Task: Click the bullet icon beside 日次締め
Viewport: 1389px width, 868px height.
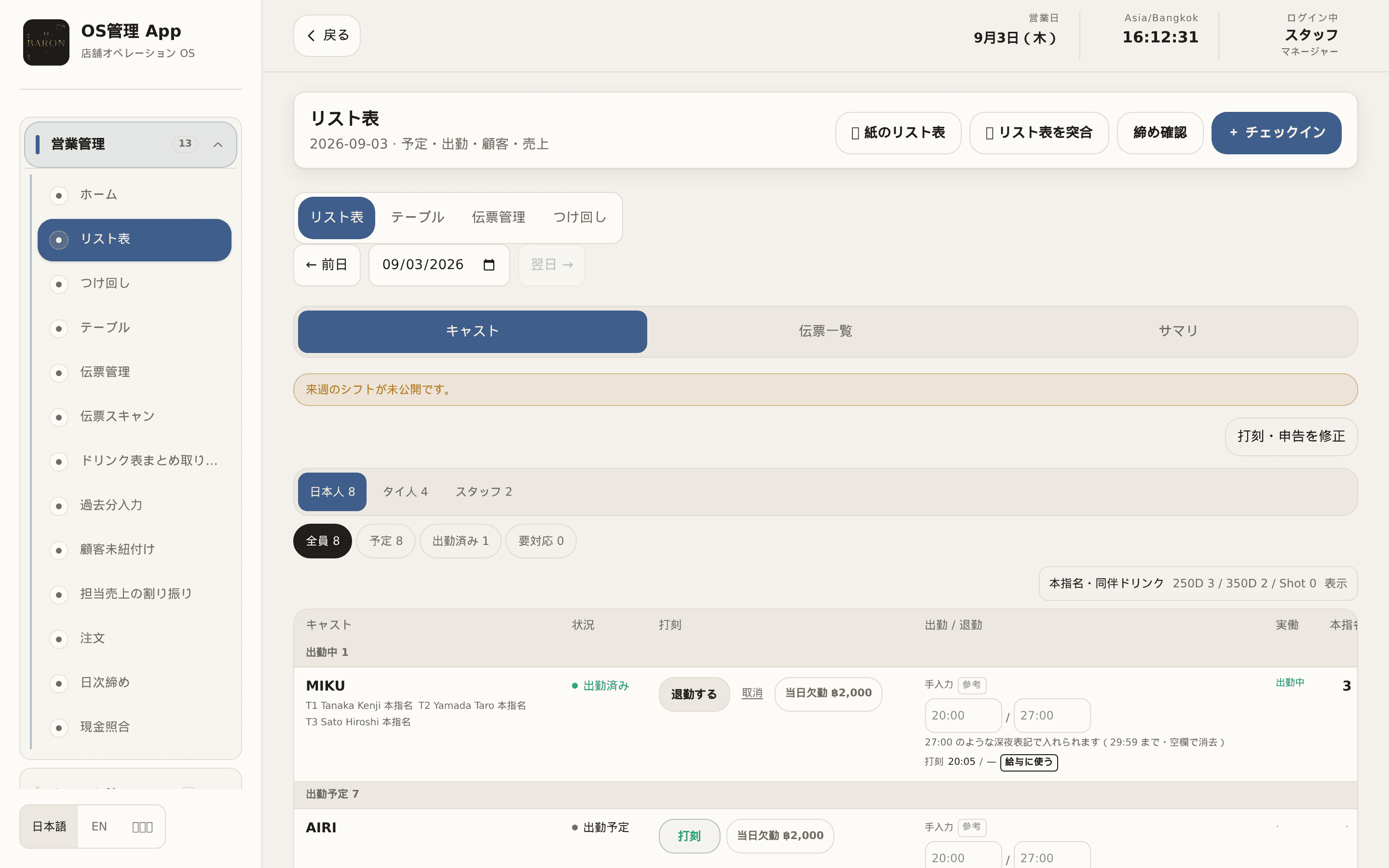Action: pyautogui.click(x=58, y=684)
